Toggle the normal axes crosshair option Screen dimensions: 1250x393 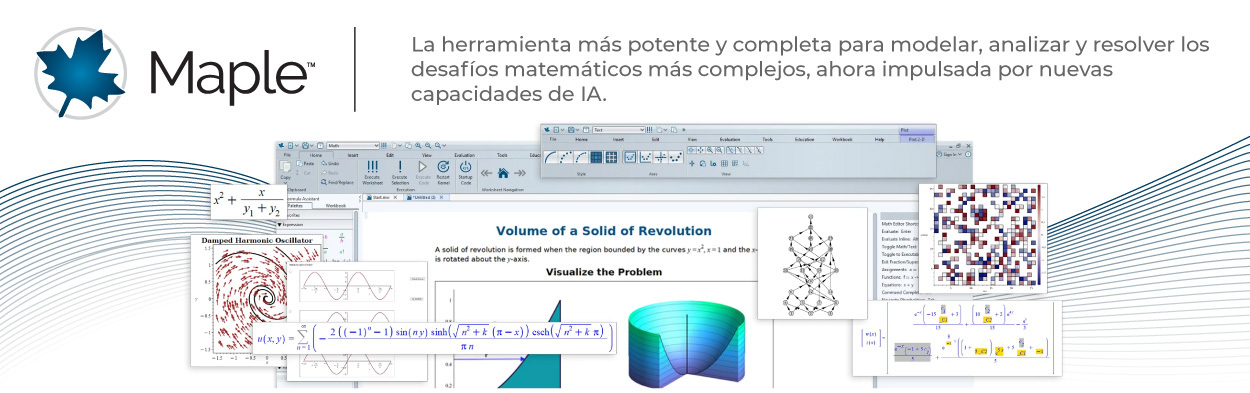(x=661, y=157)
